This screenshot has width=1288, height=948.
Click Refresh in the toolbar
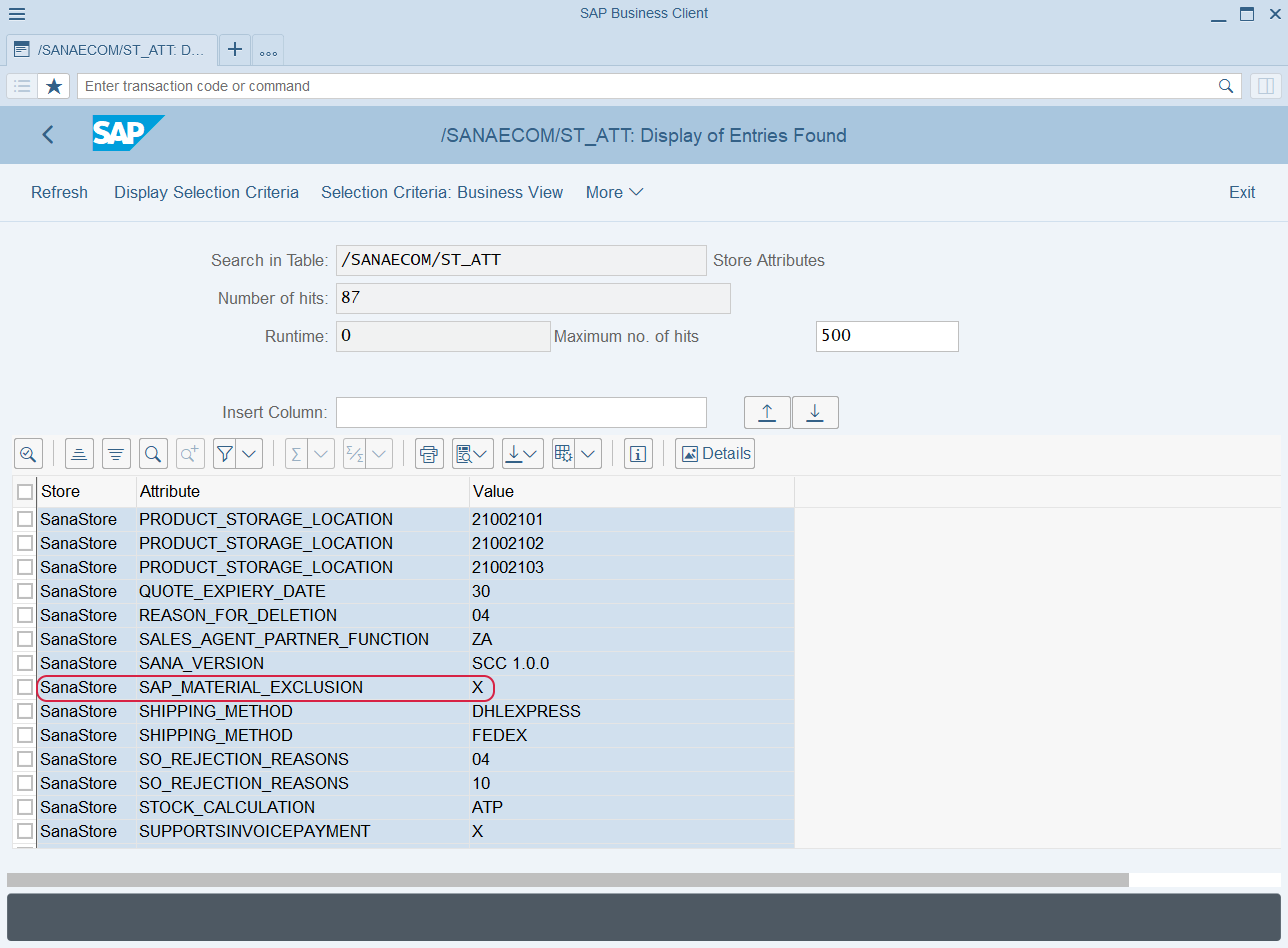pyautogui.click(x=59, y=192)
